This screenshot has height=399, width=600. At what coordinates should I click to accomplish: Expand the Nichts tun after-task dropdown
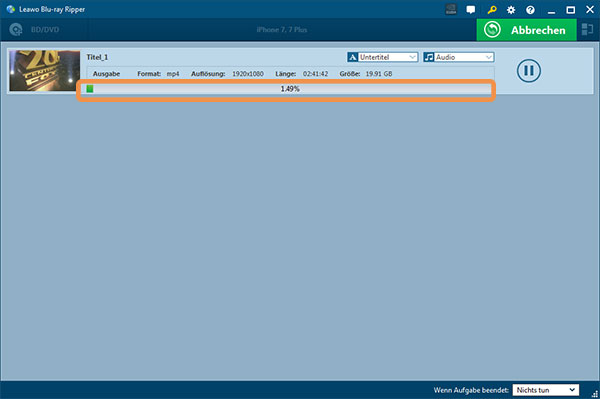(x=546, y=390)
